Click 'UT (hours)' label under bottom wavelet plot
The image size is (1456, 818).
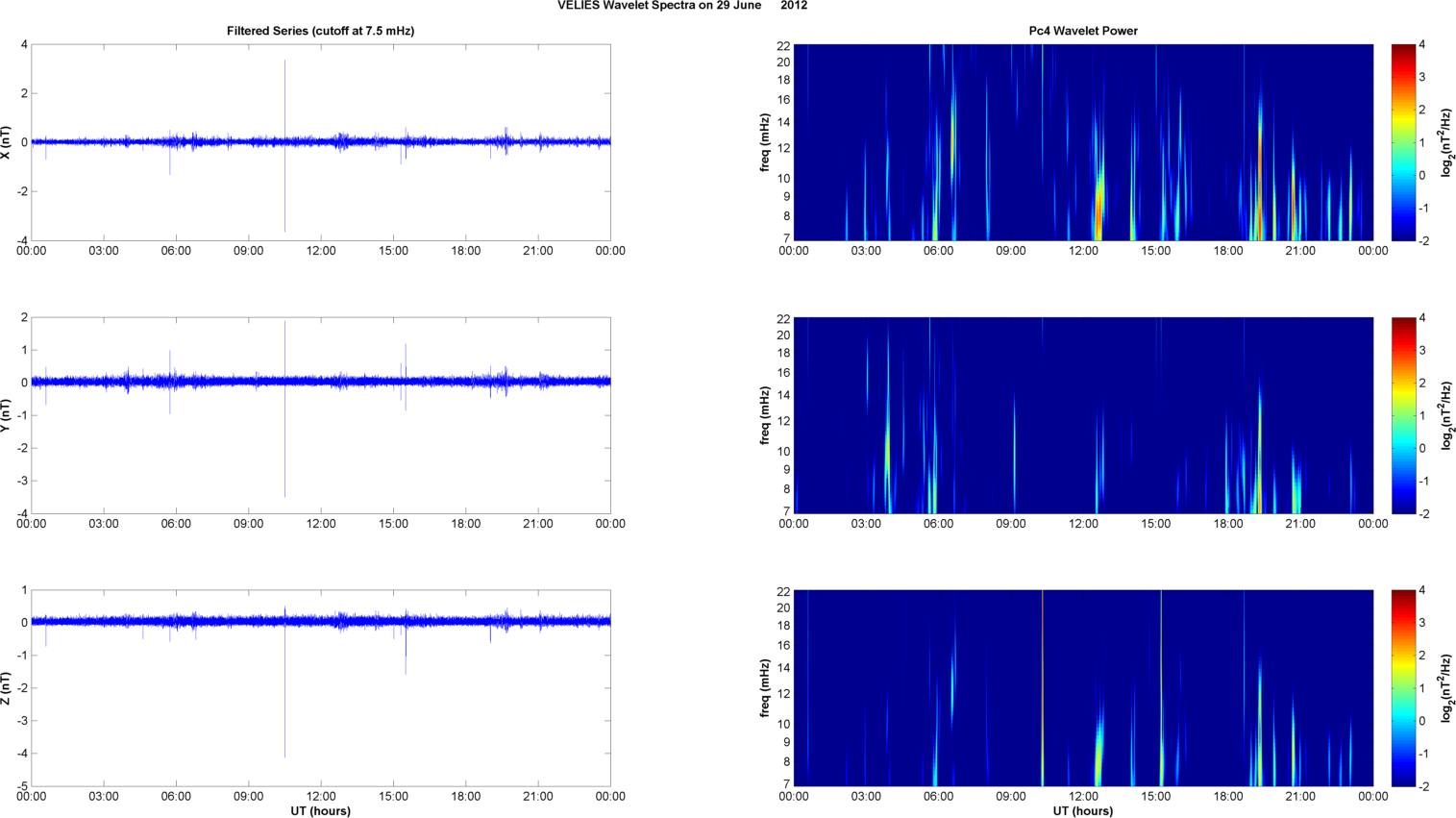pos(1082,811)
